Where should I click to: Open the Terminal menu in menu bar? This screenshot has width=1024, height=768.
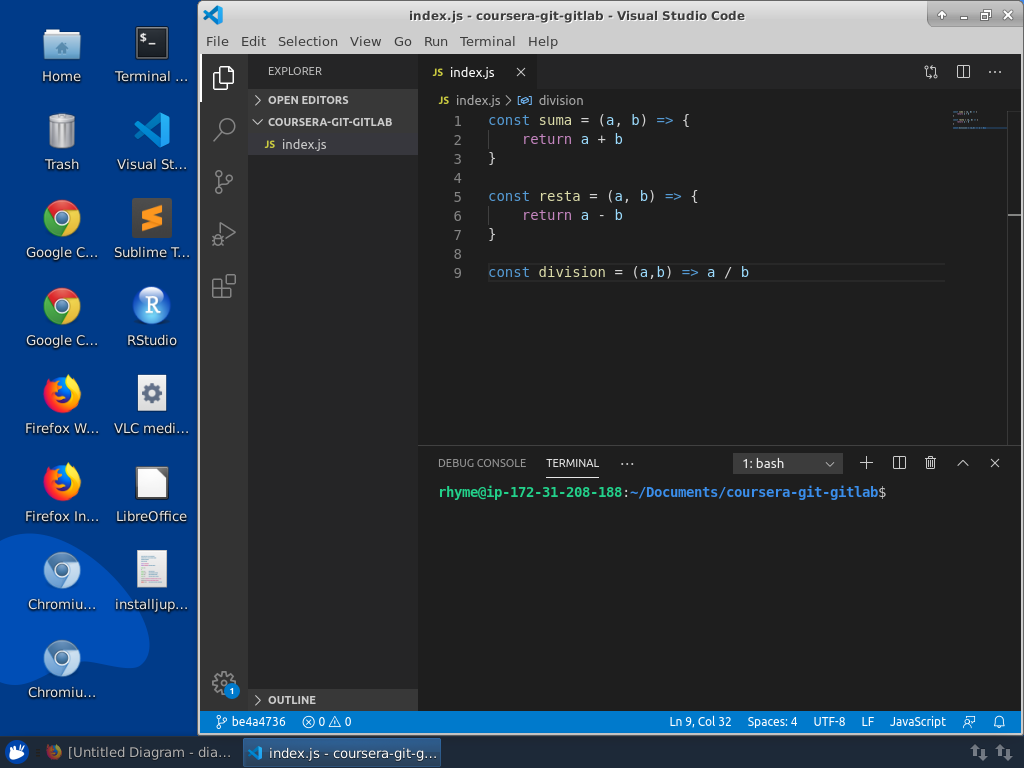pyautogui.click(x=487, y=41)
